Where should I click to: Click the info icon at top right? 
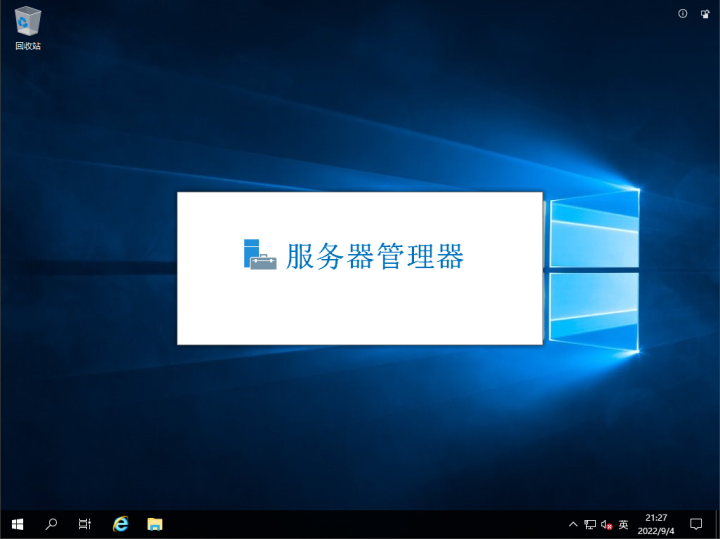(x=683, y=14)
